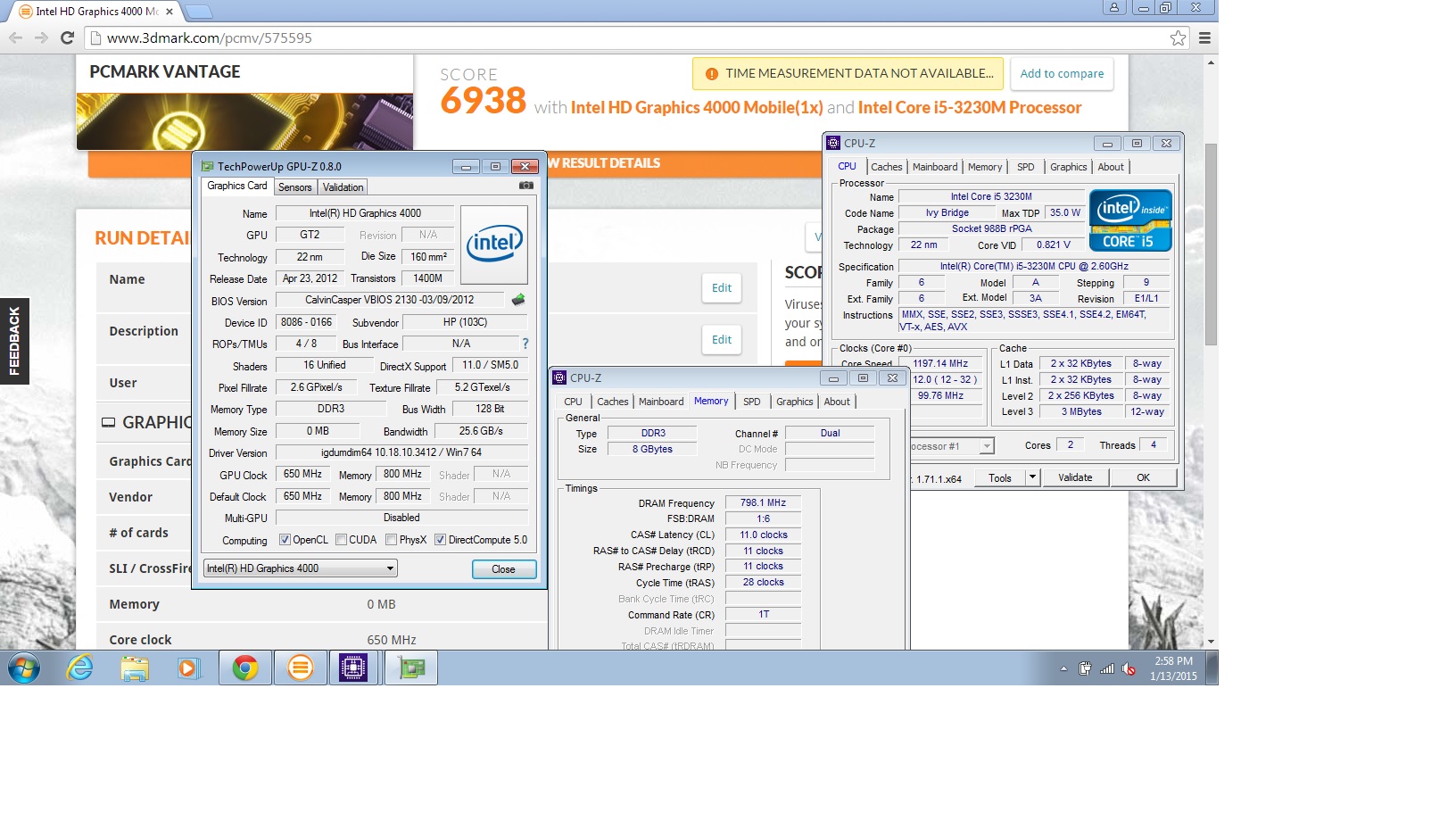The width and height of the screenshot is (1456, 821).
Task: Open Graphics tab in rear CPU-Z window
Action: pyautogui.click(x=1068, y=167)
